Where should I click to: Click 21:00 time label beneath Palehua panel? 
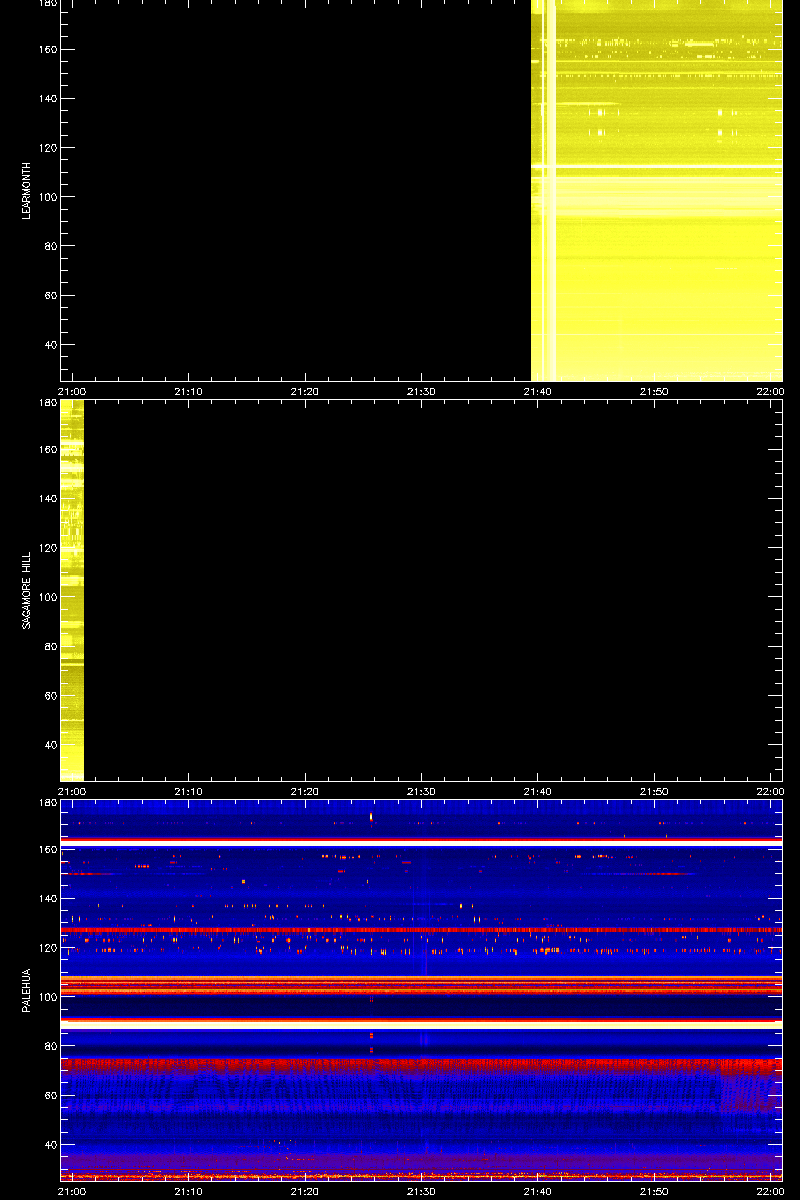point(72,1191)
